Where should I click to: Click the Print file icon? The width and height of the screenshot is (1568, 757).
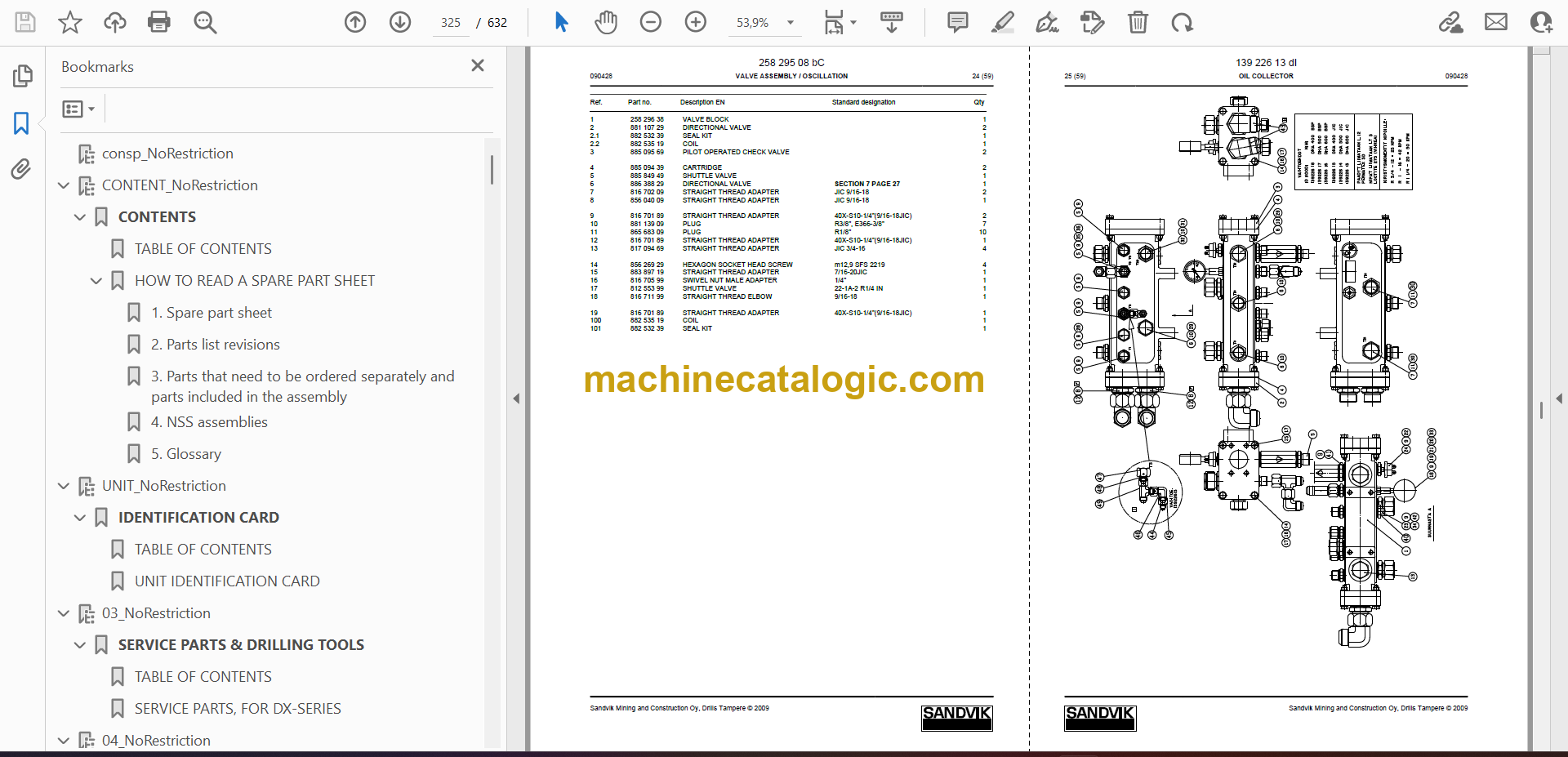pyautogui.click(x=158, y=22)
